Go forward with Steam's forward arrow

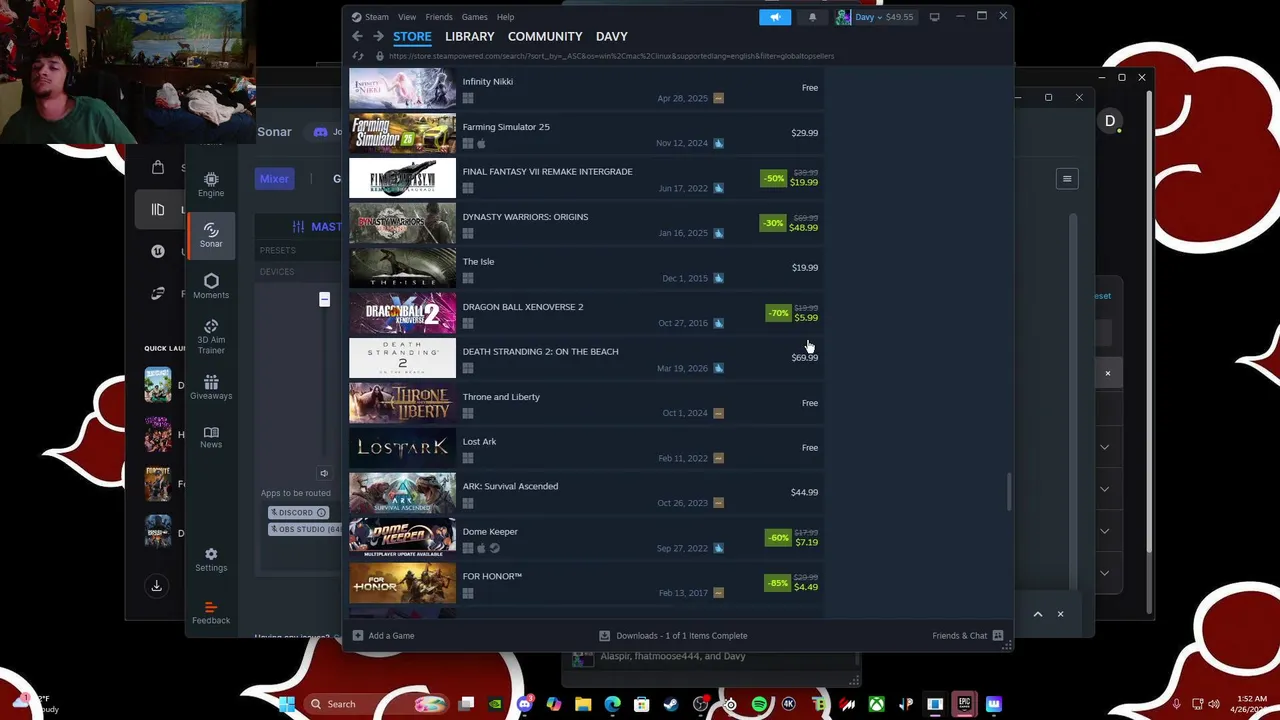pos(378,36)
